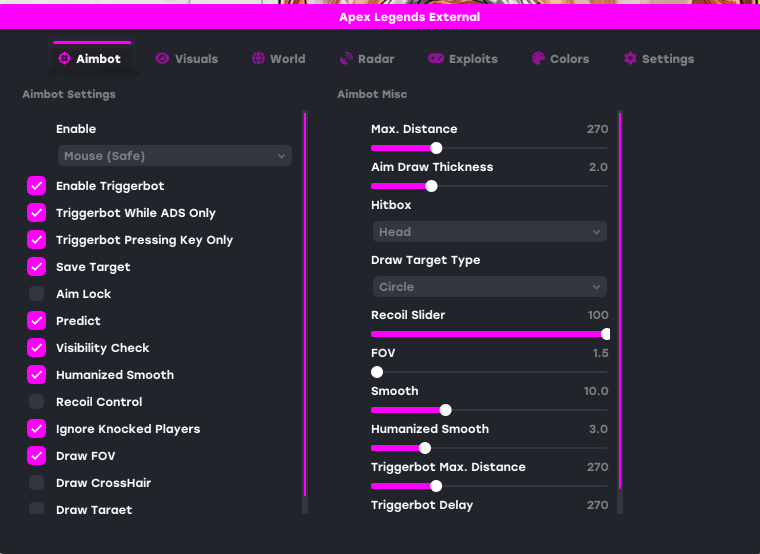The width and height of the screenshot is (760, 554).
Task: Click the Aimbot Settings panel scrollbar
Action: (305, 304)
